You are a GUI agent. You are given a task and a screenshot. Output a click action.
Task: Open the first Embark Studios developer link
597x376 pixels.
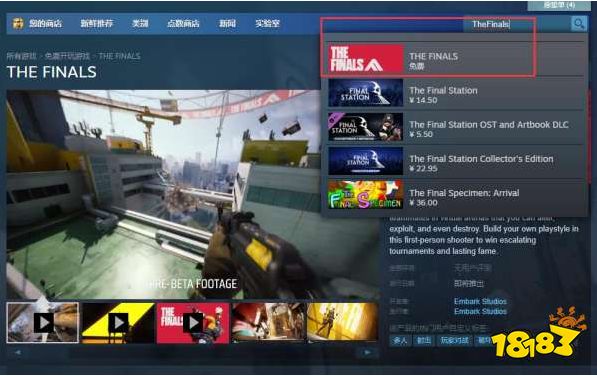[480, 301]
